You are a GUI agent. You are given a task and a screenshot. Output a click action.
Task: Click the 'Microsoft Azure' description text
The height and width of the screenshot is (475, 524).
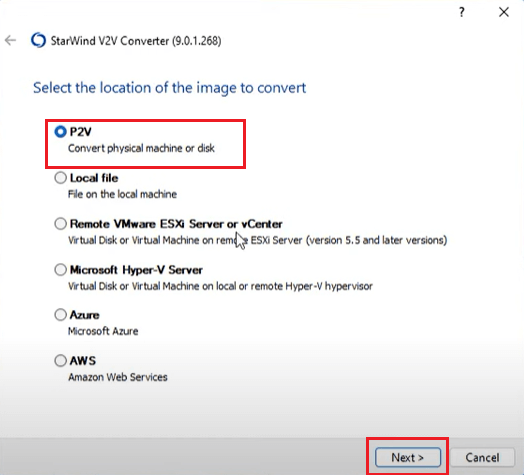point(103,331)
